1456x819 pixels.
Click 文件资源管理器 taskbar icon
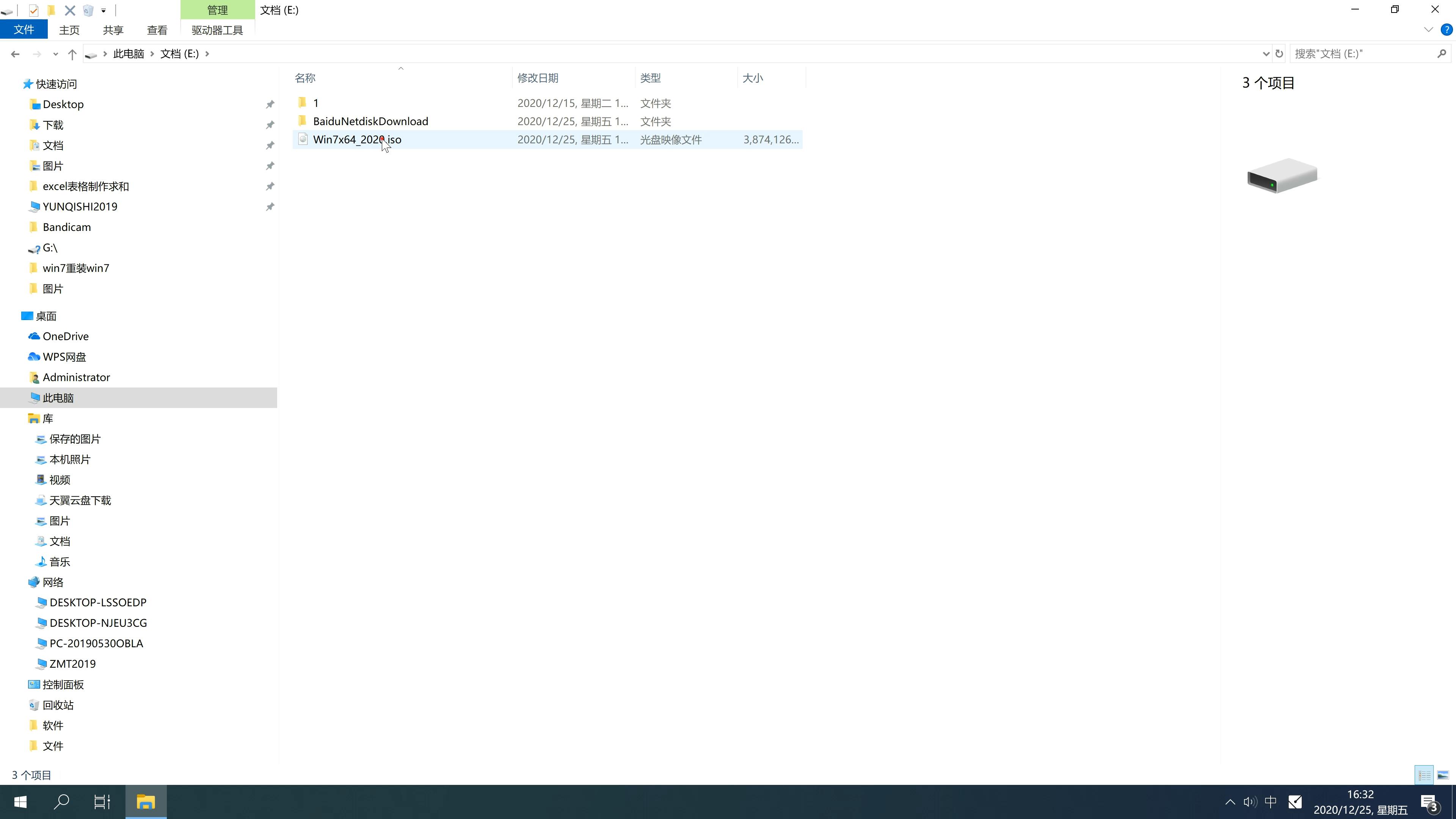[x=146, y=802]
